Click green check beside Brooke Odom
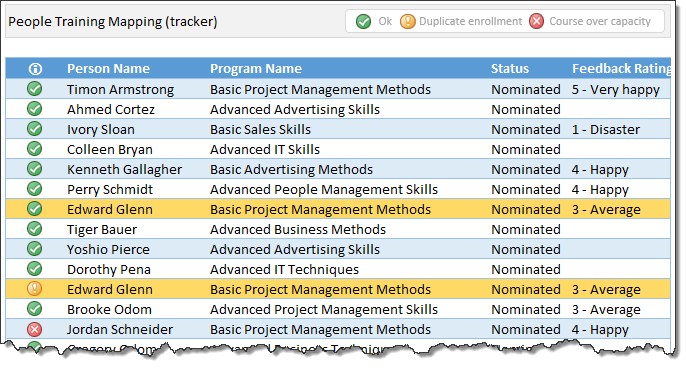 (x=35, y=309)
